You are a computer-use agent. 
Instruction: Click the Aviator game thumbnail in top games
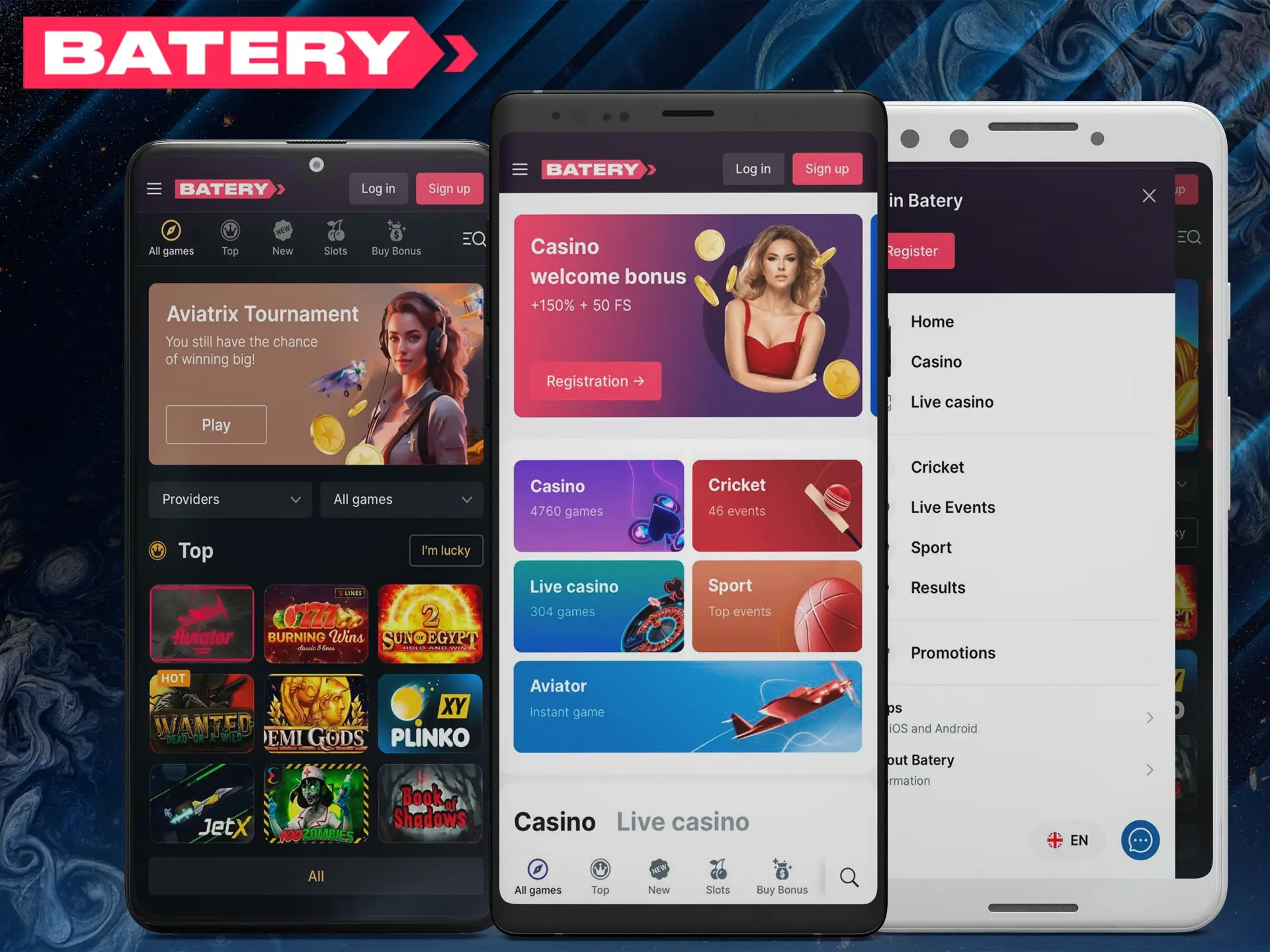204,623
